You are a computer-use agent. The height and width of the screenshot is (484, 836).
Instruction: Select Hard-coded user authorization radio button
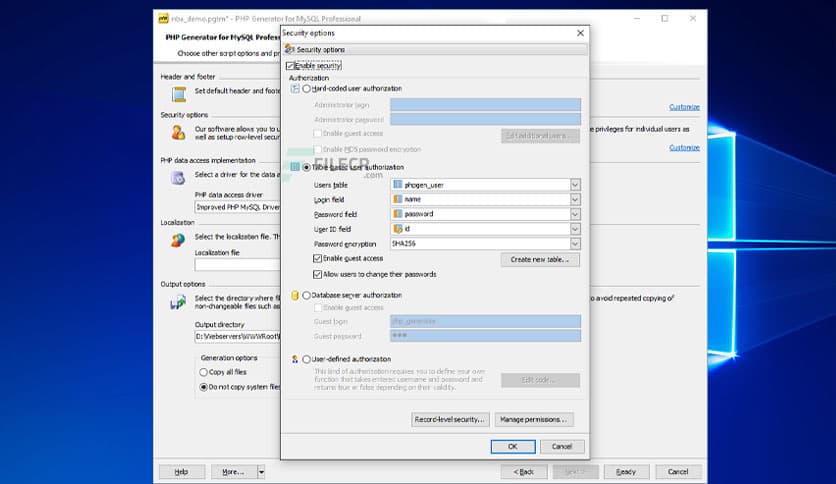pos(307,88)
